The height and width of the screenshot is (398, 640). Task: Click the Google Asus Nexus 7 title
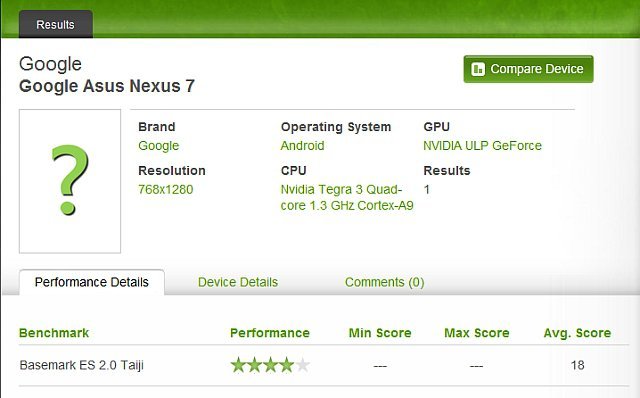(x=107, y=86)
